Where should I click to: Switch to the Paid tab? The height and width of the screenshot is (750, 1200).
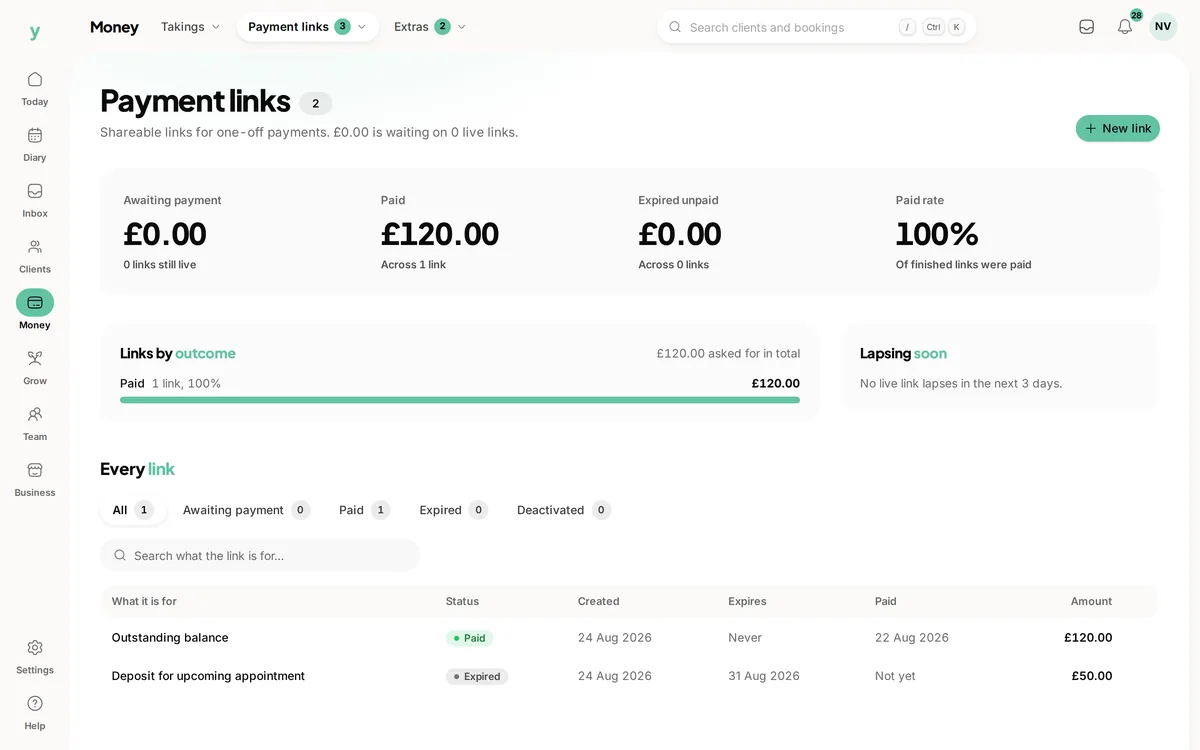click(x=364, y=510)
